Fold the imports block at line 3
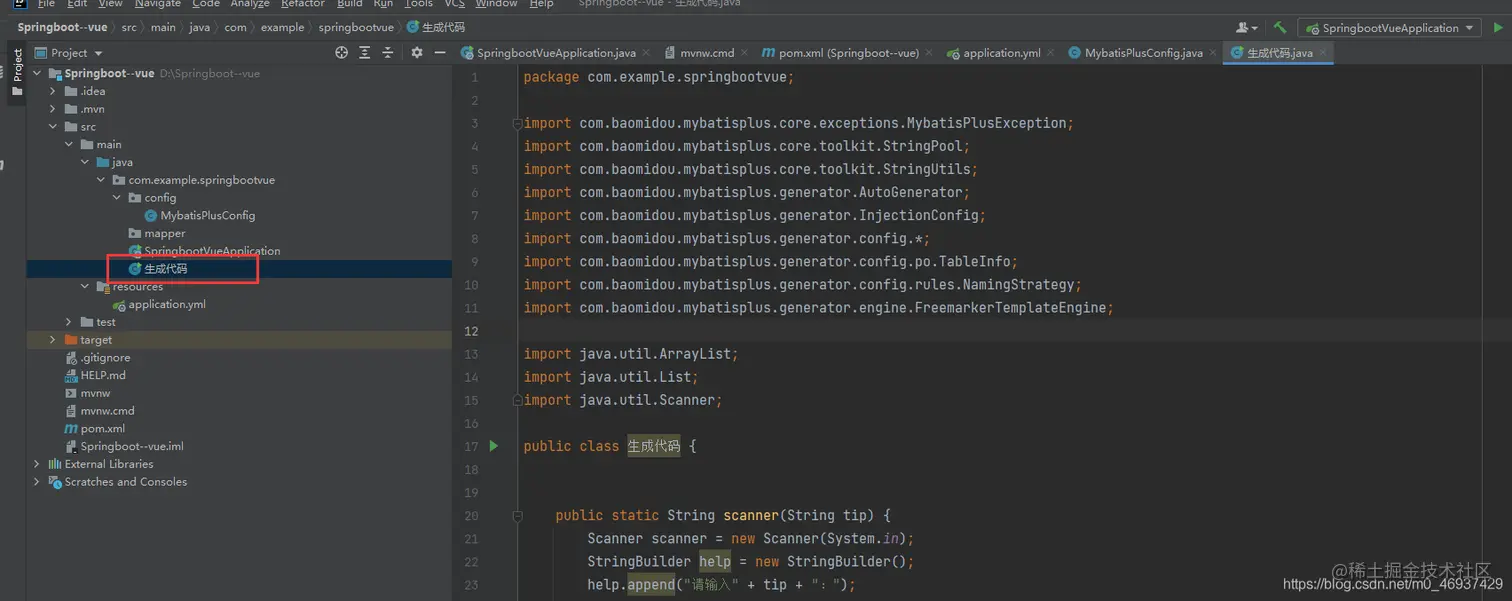Screen dimensions: 1512x601 517,123
